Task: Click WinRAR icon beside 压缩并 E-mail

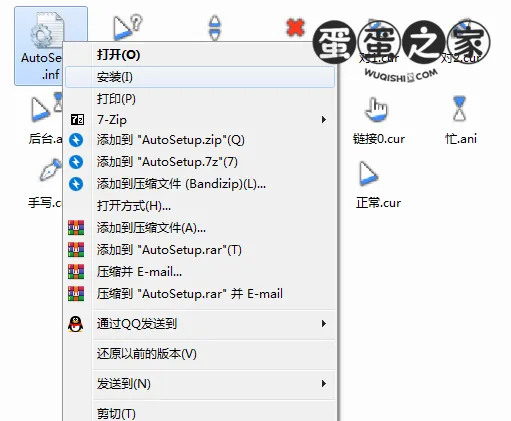Action: click(x=76, y=272)
